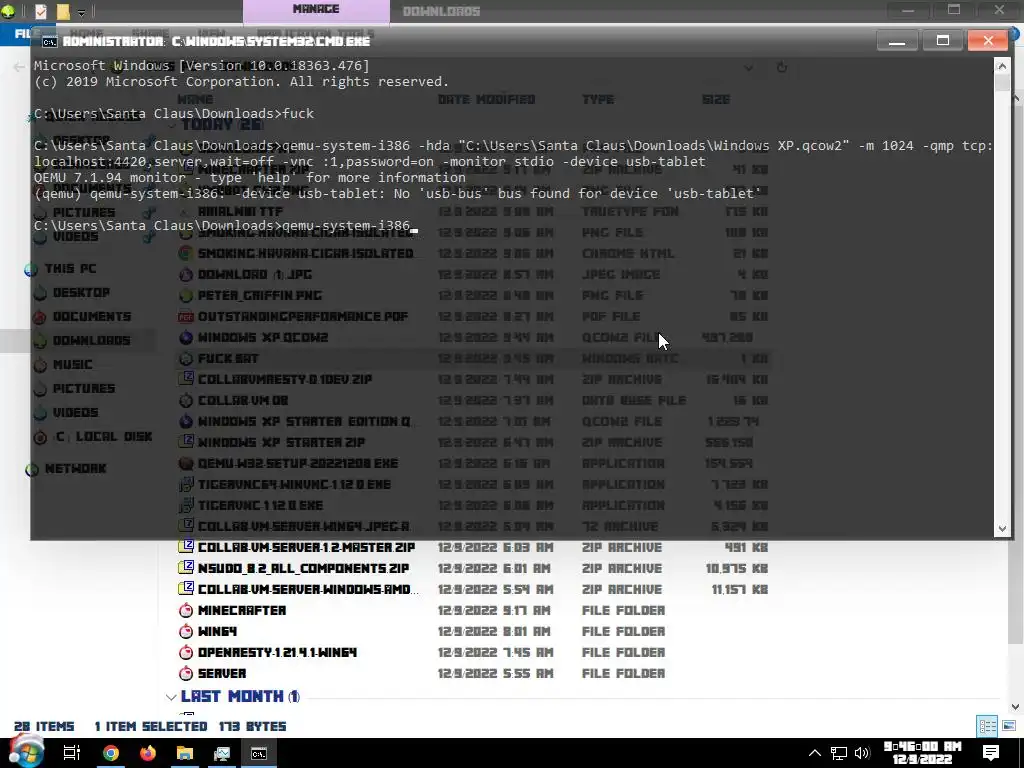
Task: Launch Firefox from the taskbar
Action: 148,753
